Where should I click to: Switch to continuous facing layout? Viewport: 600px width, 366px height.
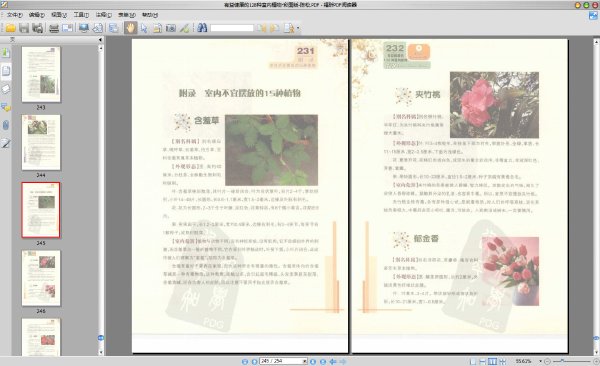[502, 361]
